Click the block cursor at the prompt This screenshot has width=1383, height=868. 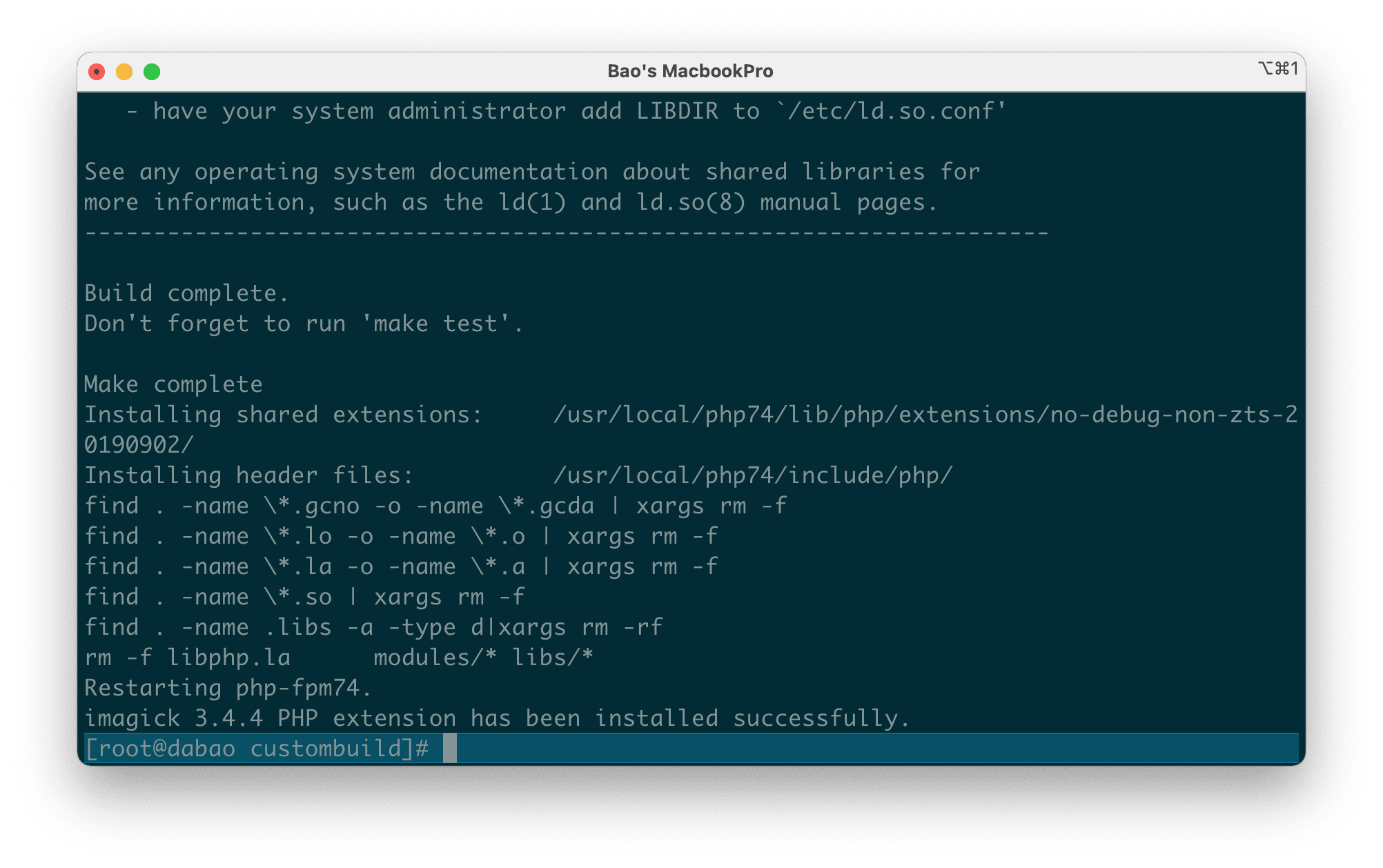[449, 749]
